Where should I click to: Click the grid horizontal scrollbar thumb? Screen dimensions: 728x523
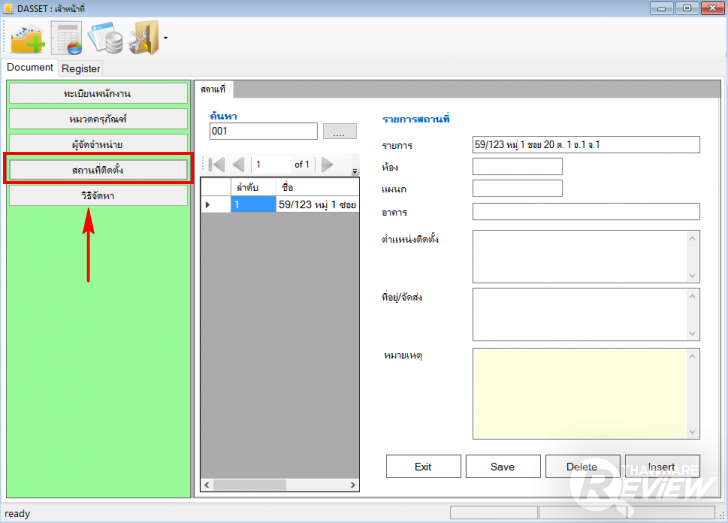[x=249, y=485]
